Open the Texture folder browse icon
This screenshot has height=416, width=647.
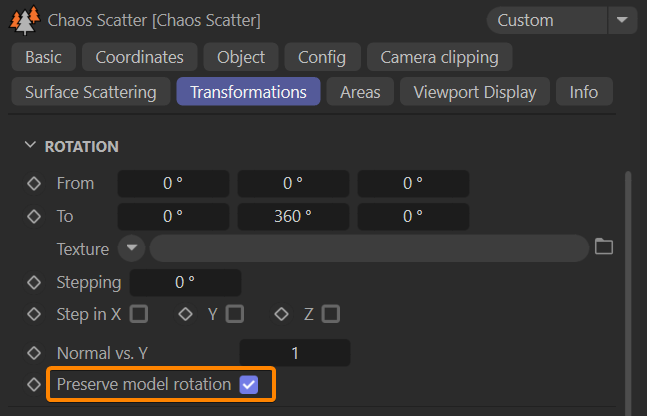[604, 247]
